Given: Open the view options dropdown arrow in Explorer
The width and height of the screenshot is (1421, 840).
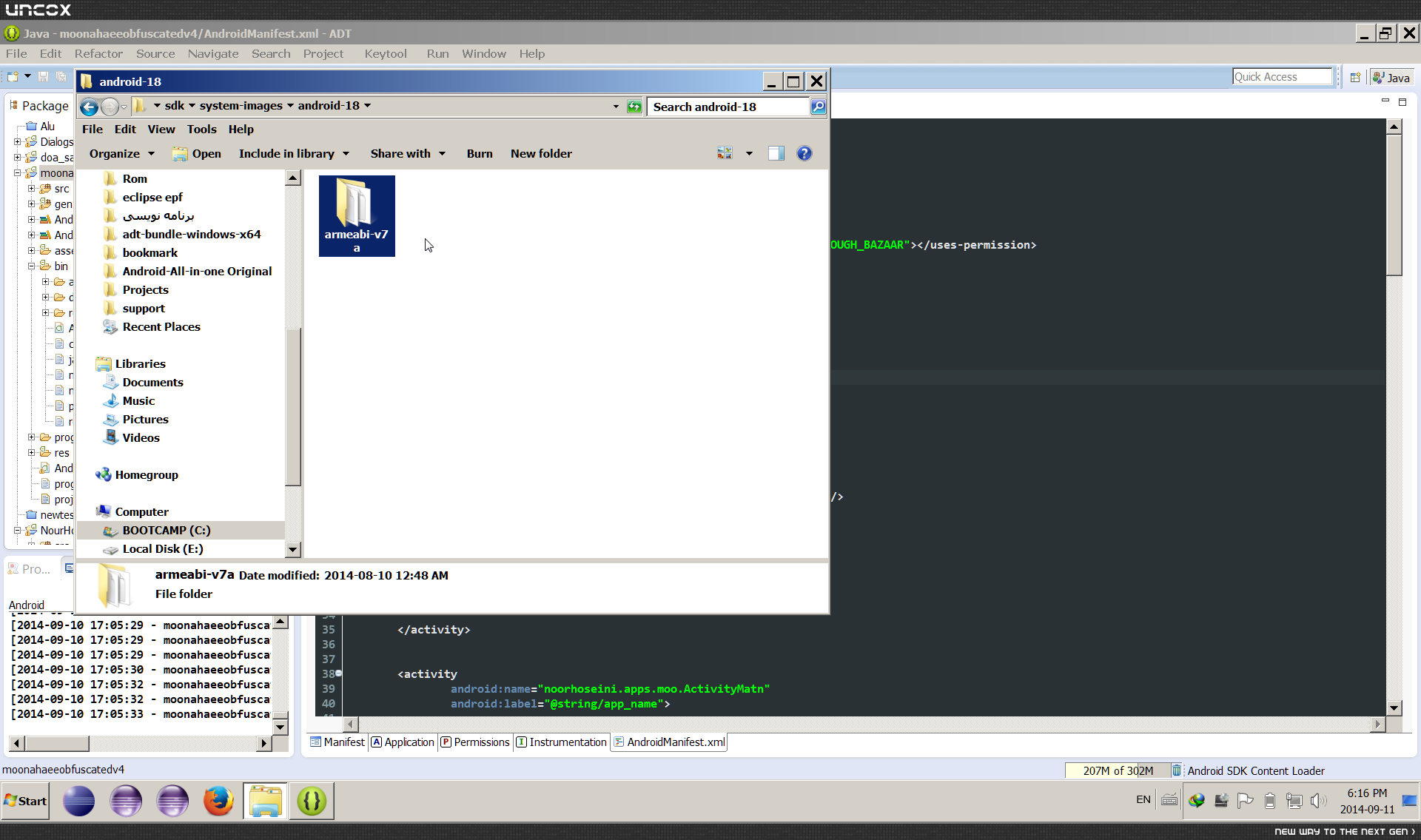Looking at the screenshot, I should click(749, 153).
